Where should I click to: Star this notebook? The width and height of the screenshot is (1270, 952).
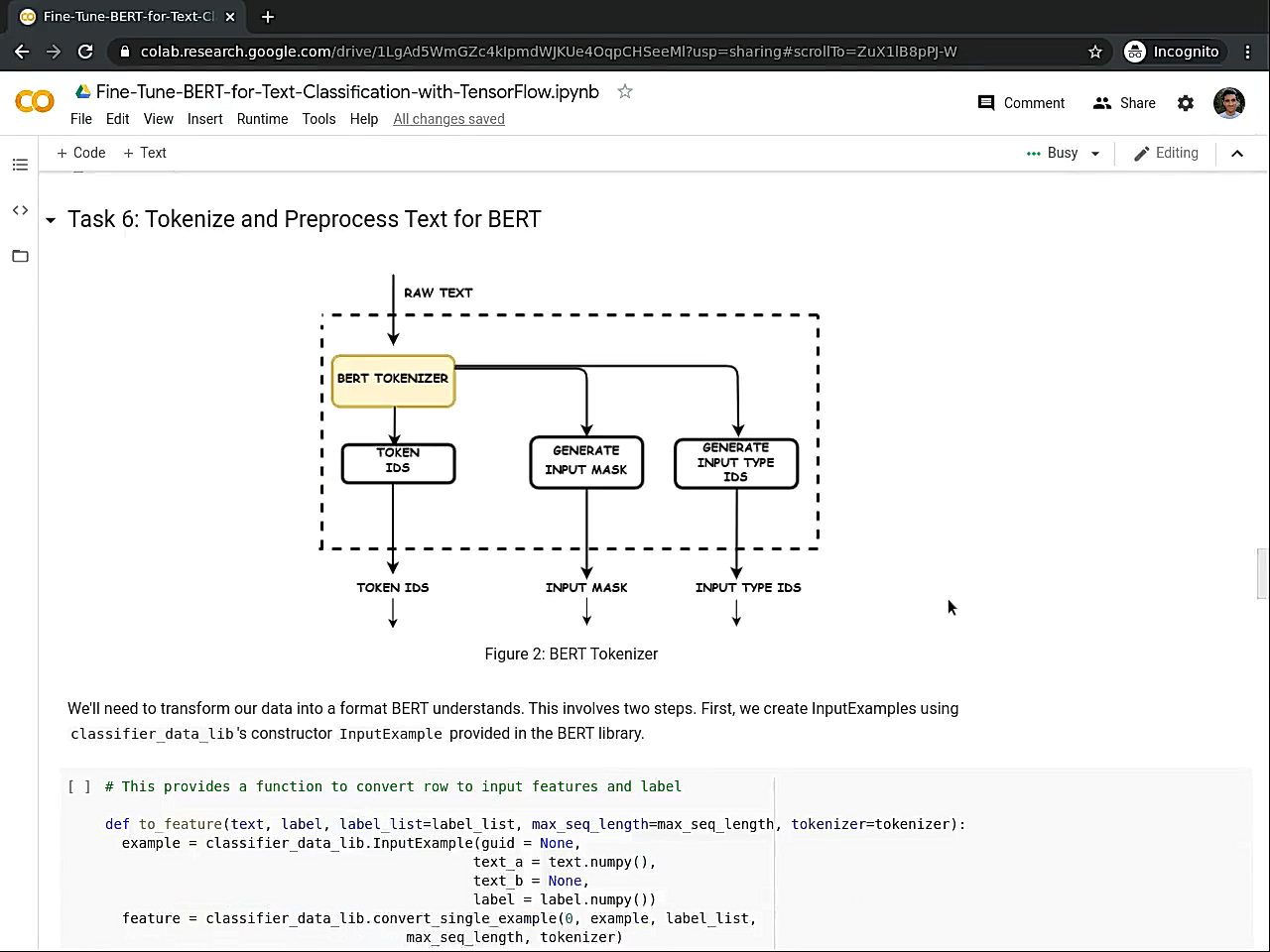[625, 91]
